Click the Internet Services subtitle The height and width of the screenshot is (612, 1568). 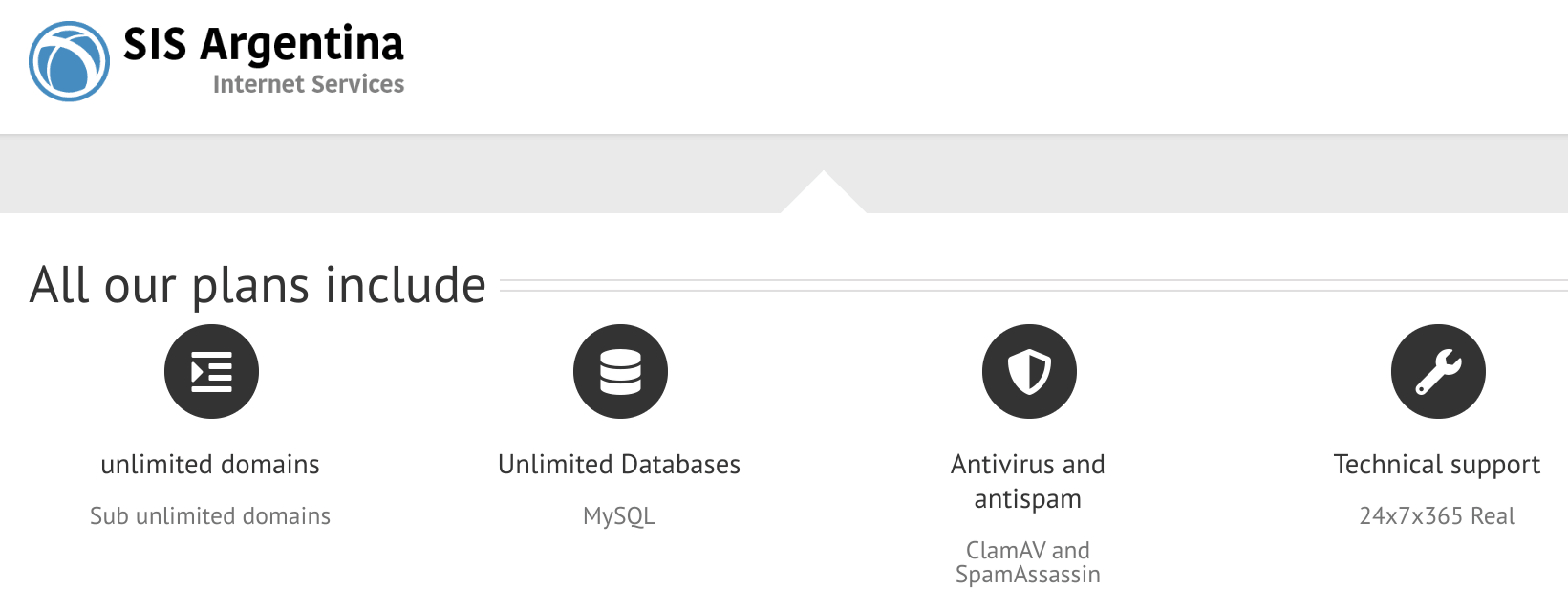(309, 84)
